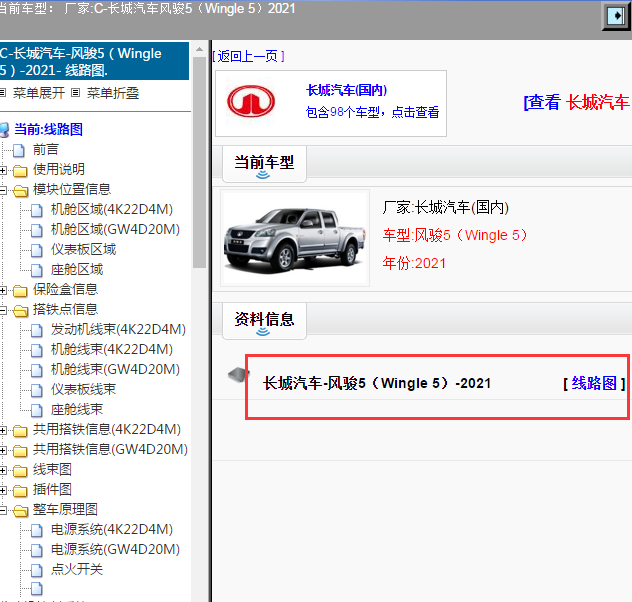Screen dimensions: 632x602
Task: Open 机舱区域(4K22D4M) tree item
Action: tap(112, 210)
